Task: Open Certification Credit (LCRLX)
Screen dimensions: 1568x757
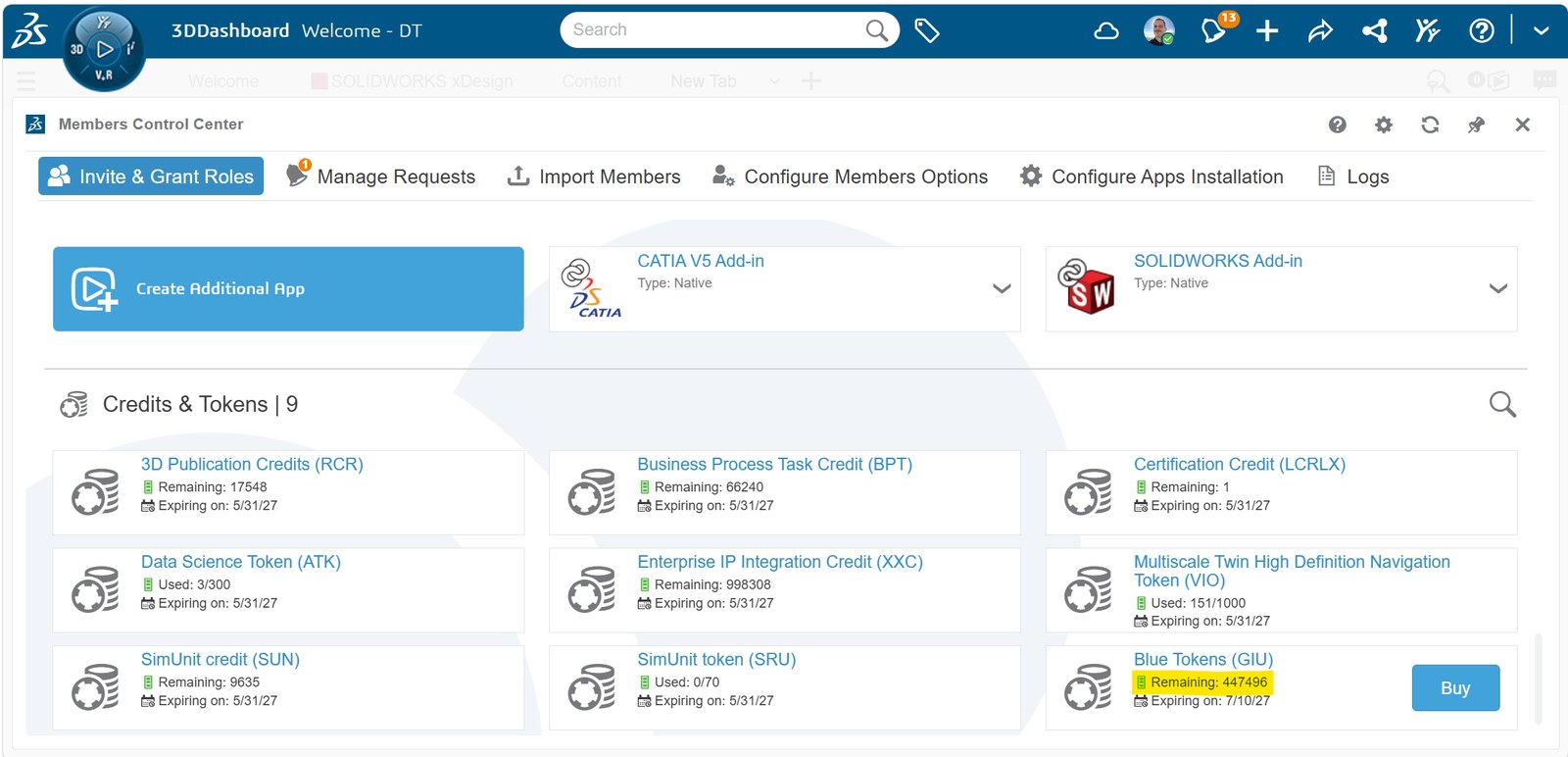Action: (x=1240, y=465)
